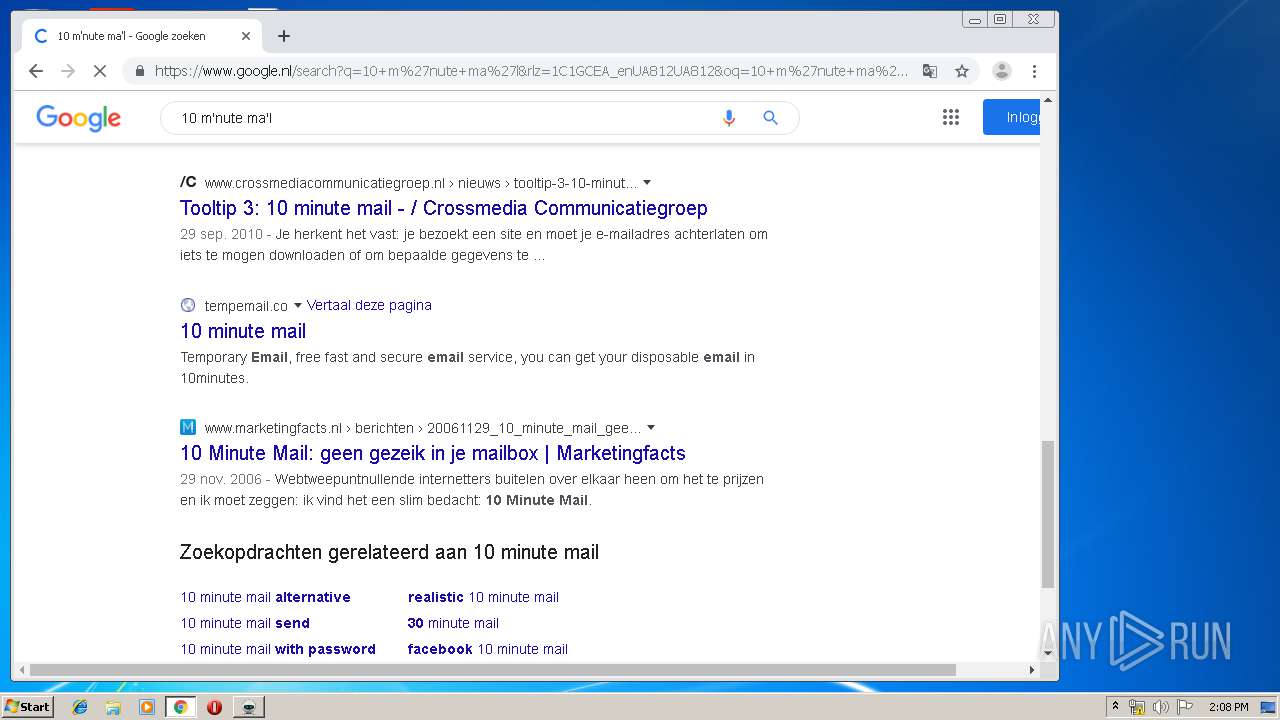Open the Windows Start menu
Image resolution: width=1280 pixels, height=720 pixels.
click(28, 707)
